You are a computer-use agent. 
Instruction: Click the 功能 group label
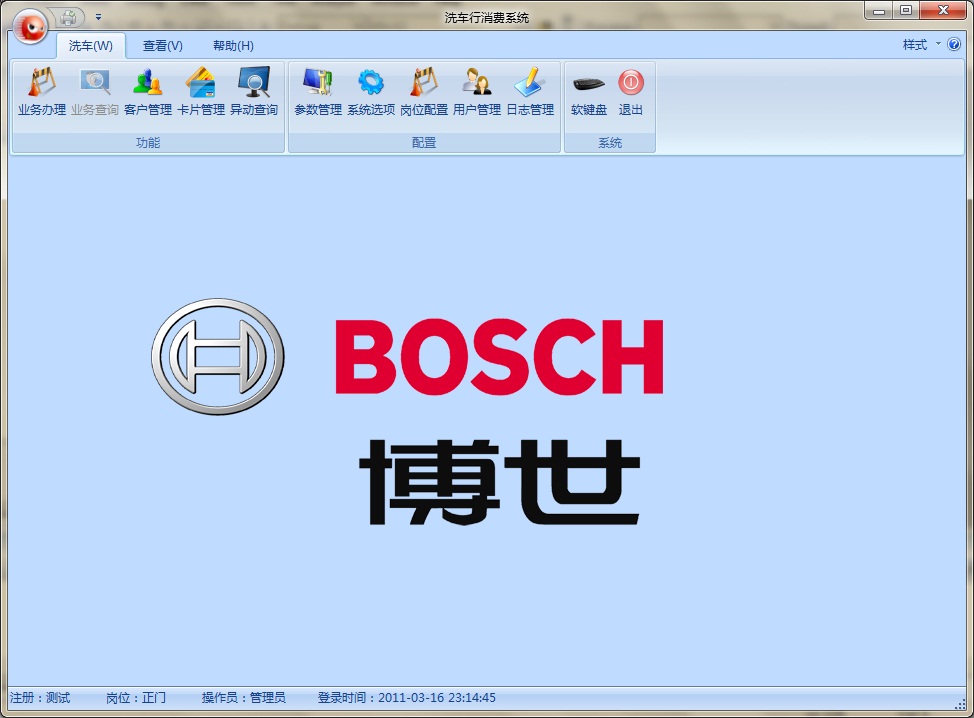[148, 143]
